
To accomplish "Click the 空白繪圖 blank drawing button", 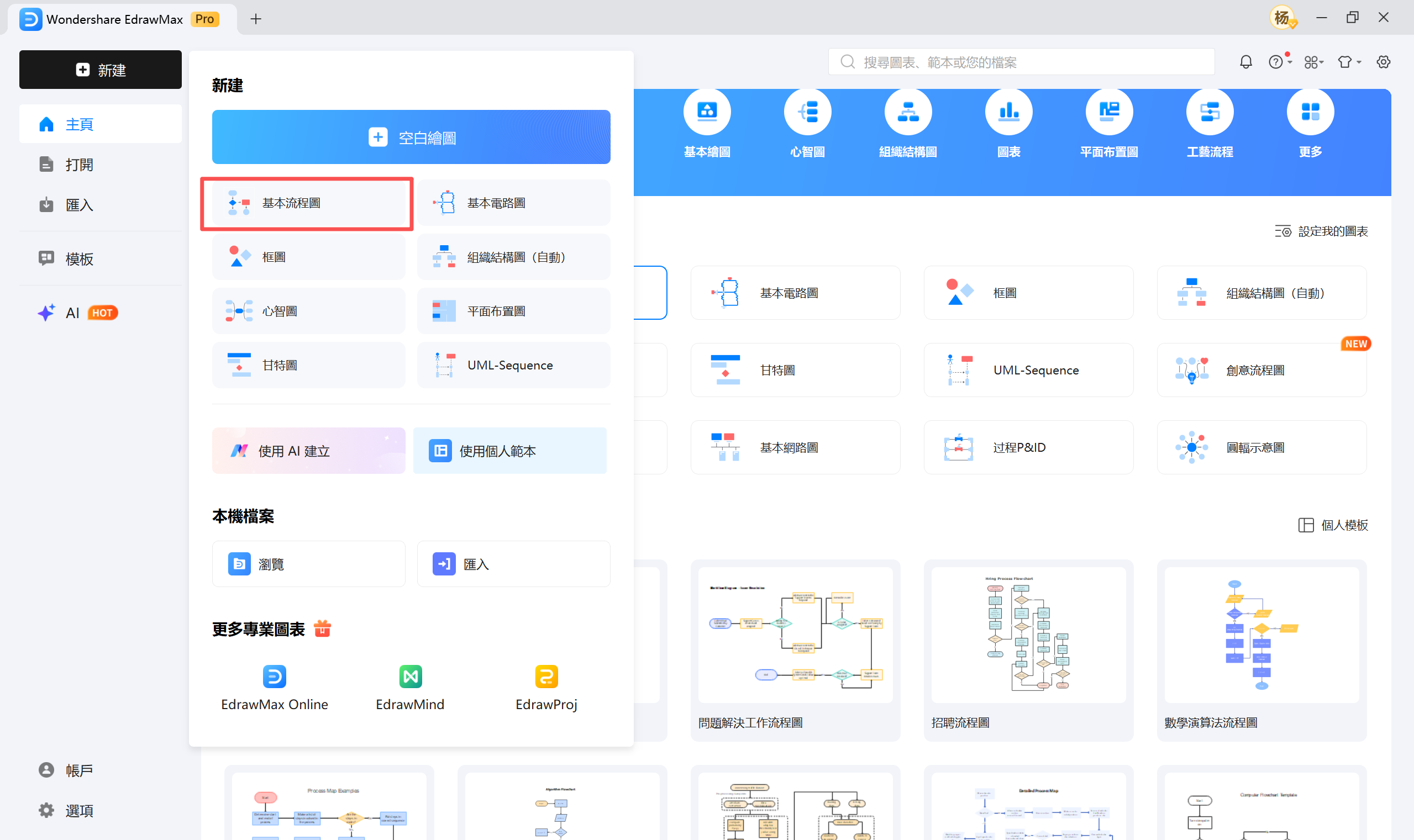I will tap(411, 137).
